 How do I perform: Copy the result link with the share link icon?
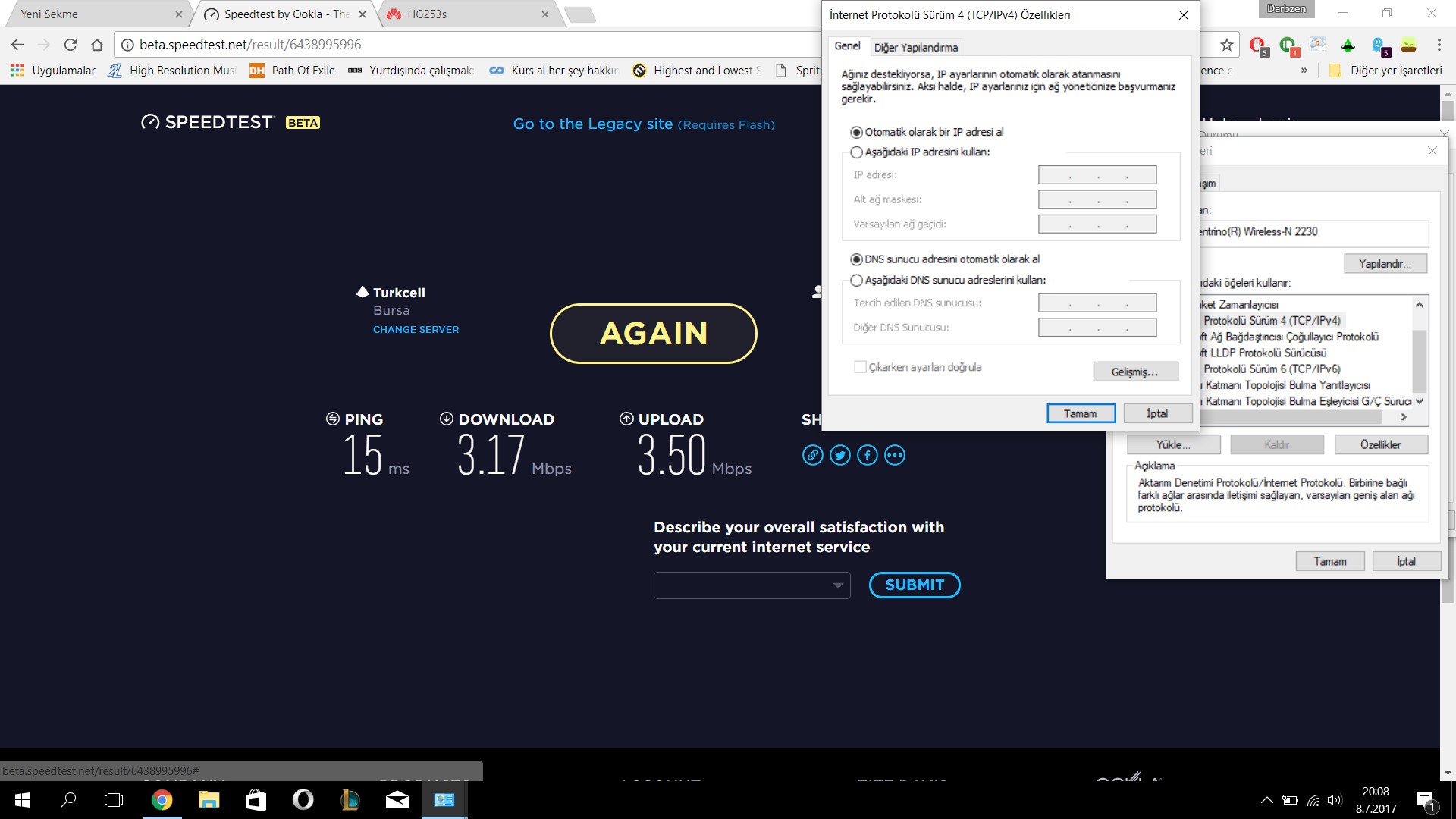tap(812, 455)
